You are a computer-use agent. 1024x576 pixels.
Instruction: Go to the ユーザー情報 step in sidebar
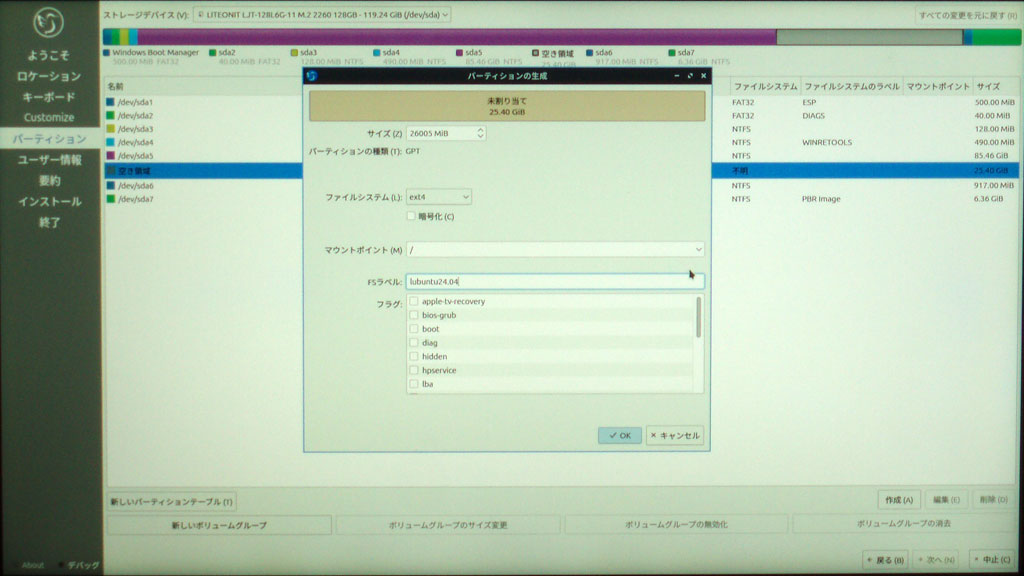point(49,160)
